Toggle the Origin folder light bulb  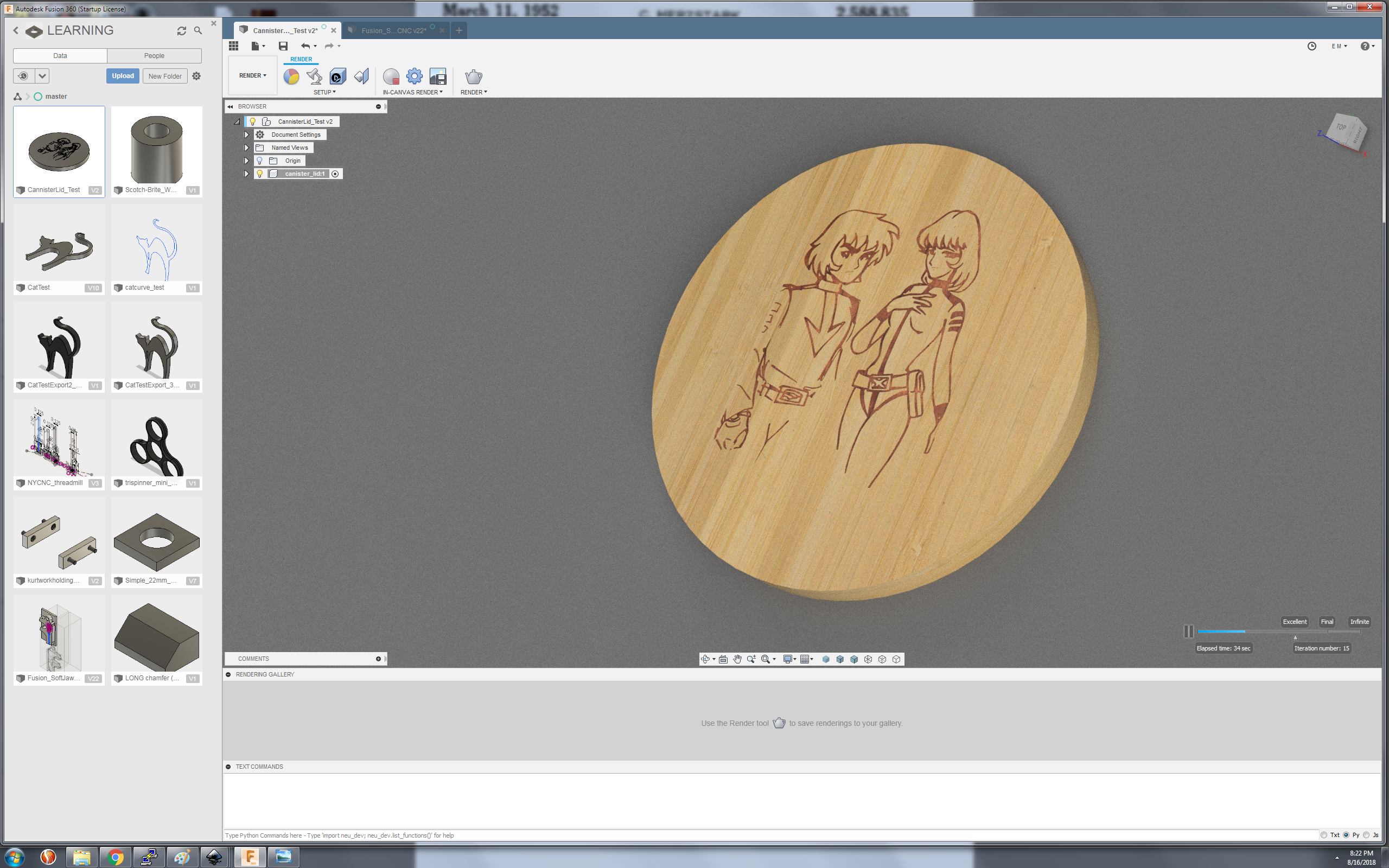point(259,161)
